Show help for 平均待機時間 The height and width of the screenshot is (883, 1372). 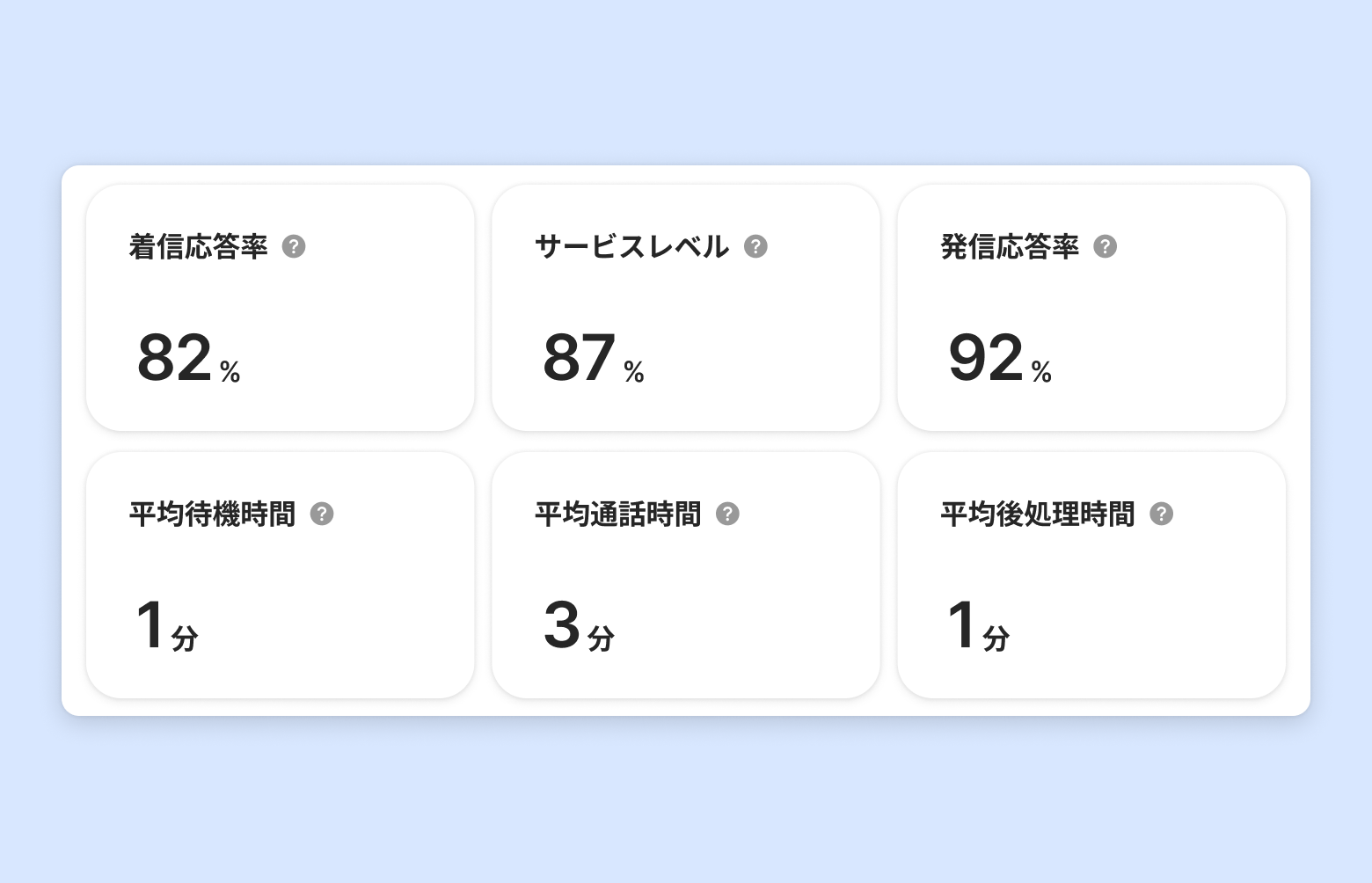322,514
